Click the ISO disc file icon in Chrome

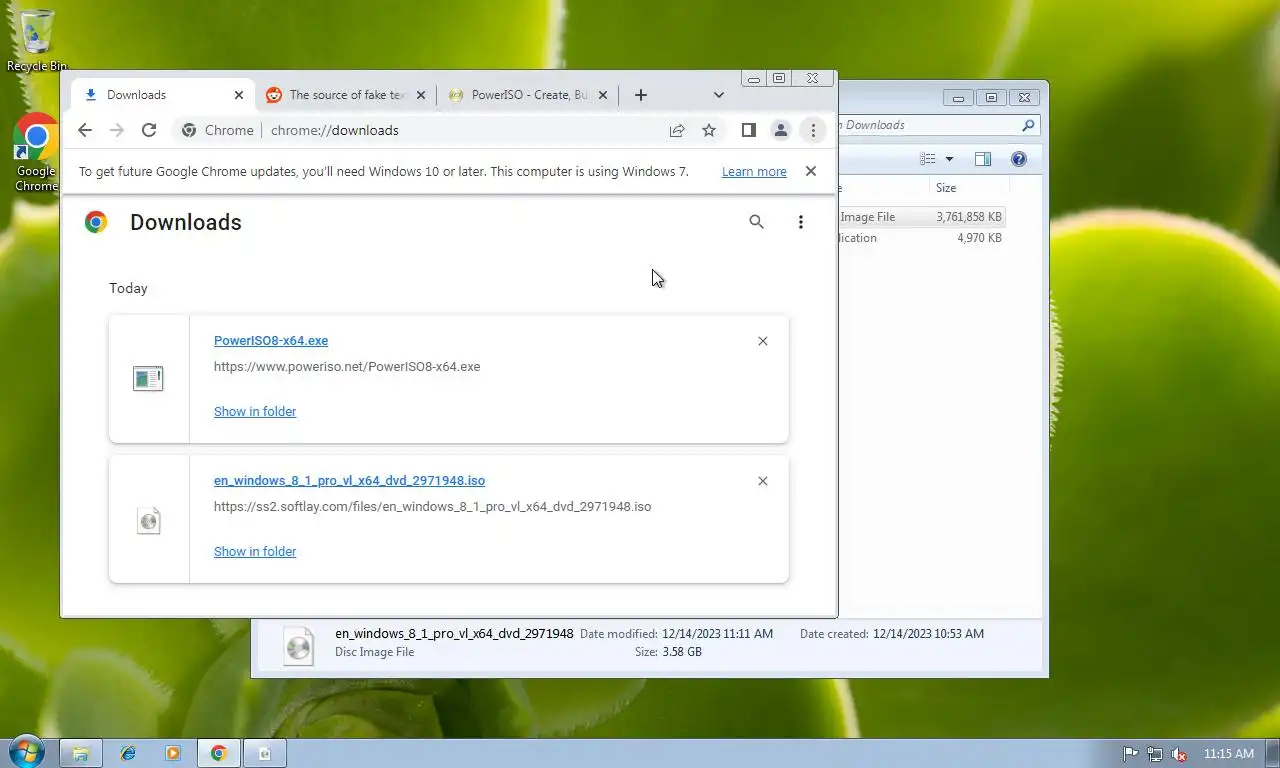[x=148, y=520]
